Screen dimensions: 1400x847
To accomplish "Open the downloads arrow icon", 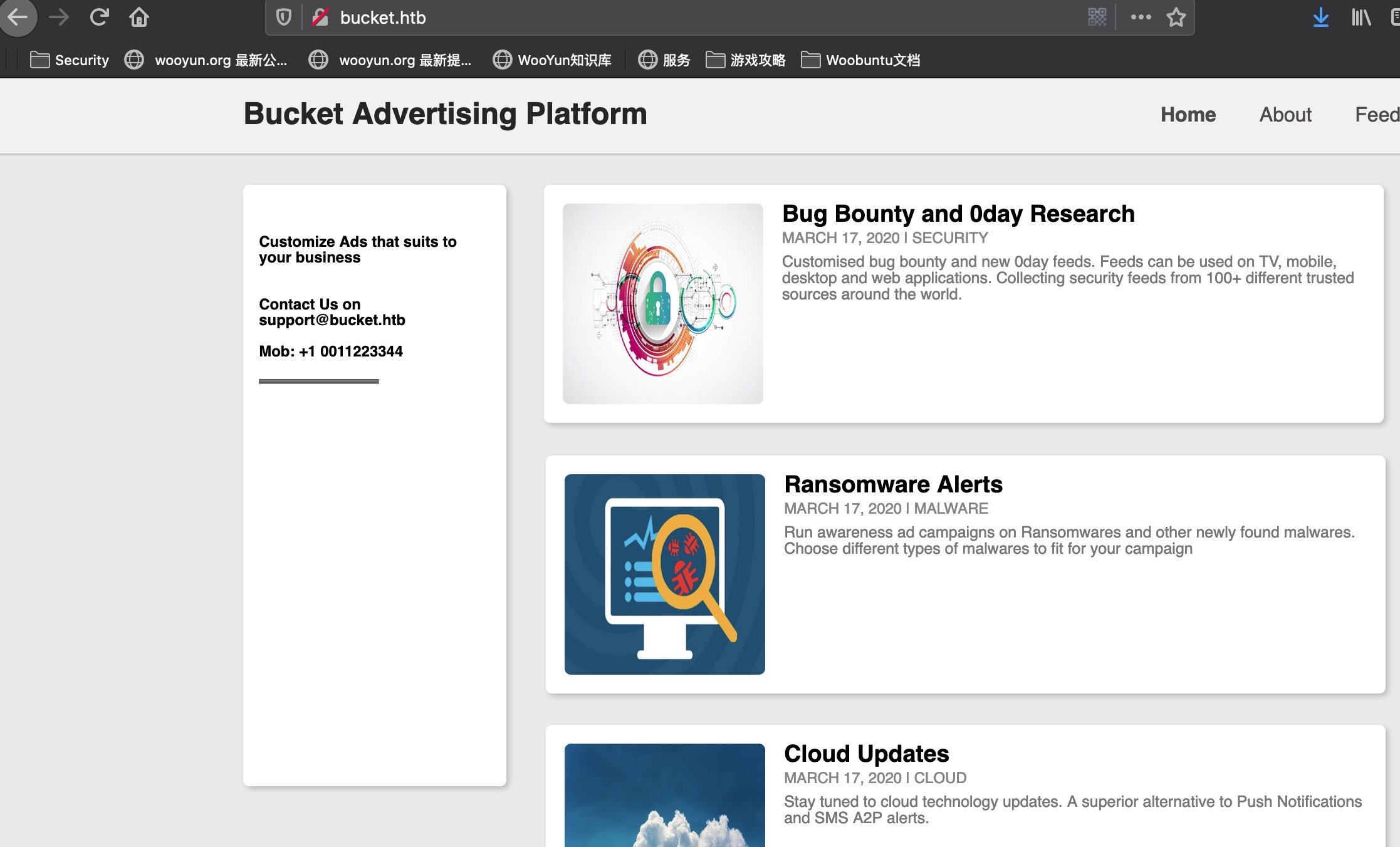I will 1320,17.
